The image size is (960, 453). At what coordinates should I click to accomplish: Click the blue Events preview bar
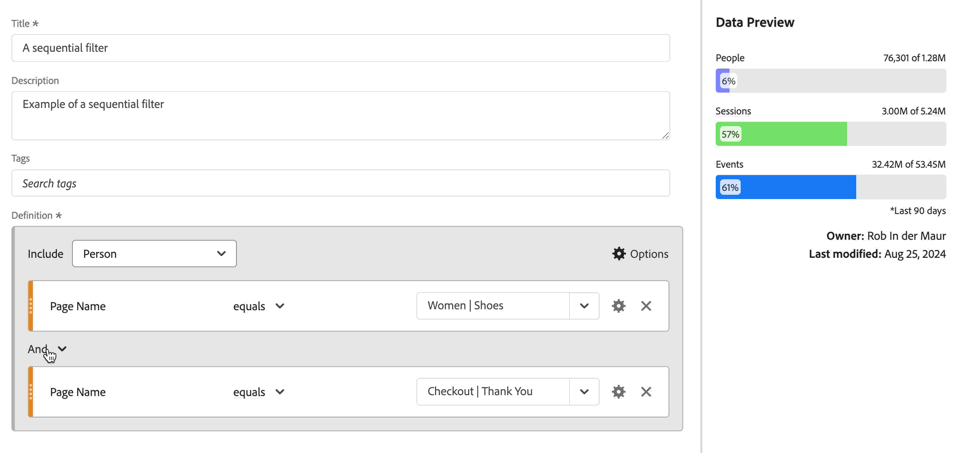pos(786,187)
